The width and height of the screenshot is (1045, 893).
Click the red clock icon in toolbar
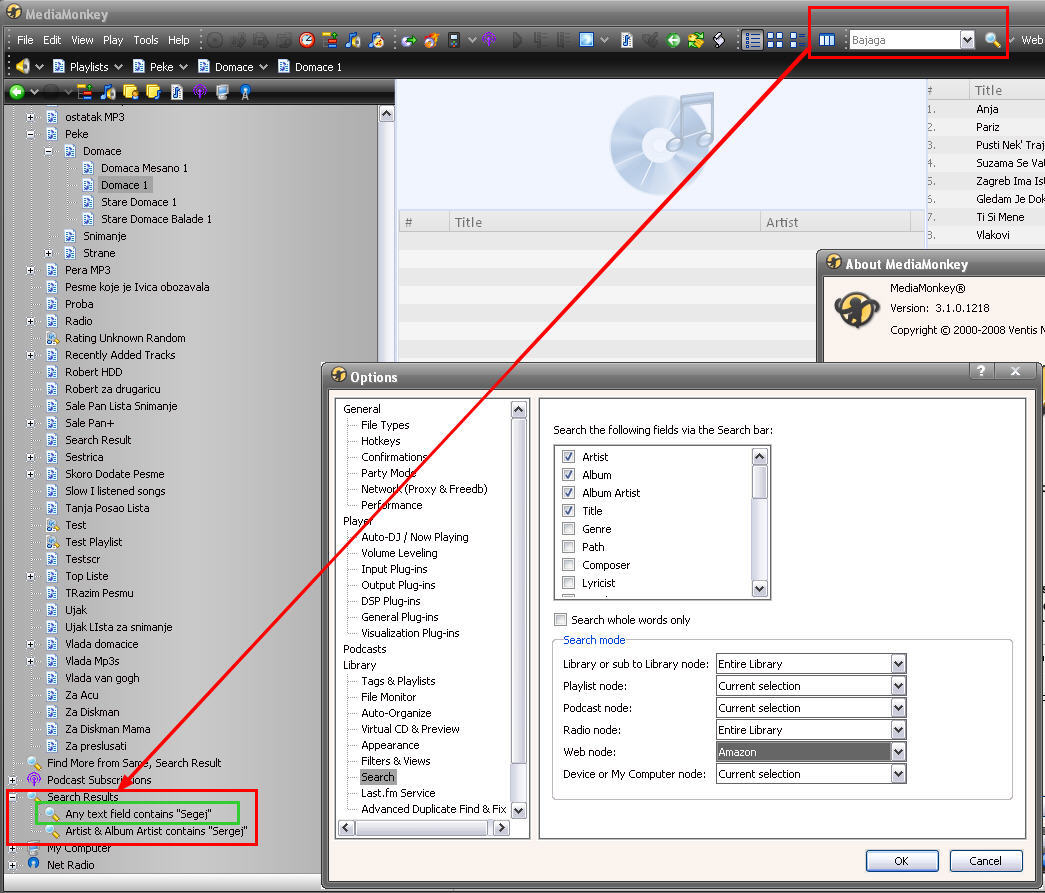coord(307,40)
